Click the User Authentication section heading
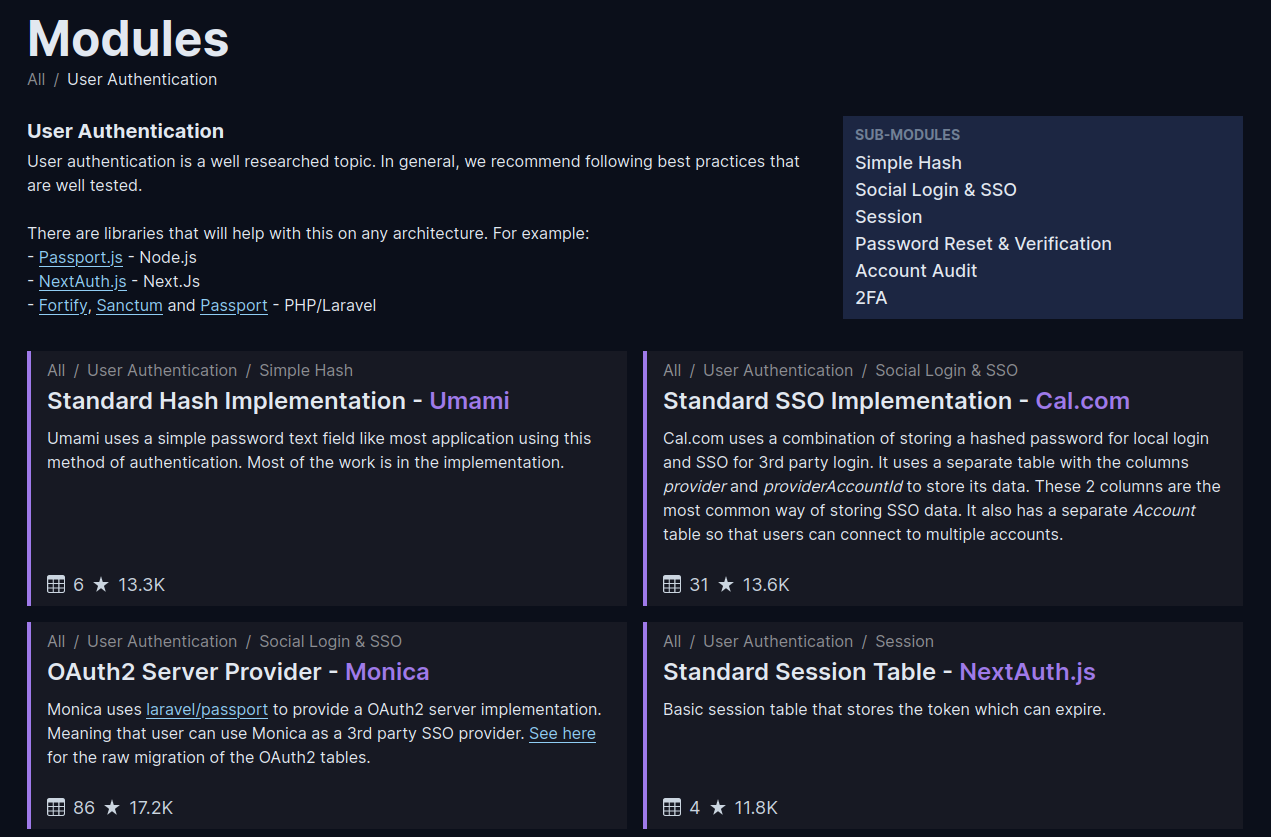Image resolution: width=1271 pixels, height=837 pixels. 125,131
